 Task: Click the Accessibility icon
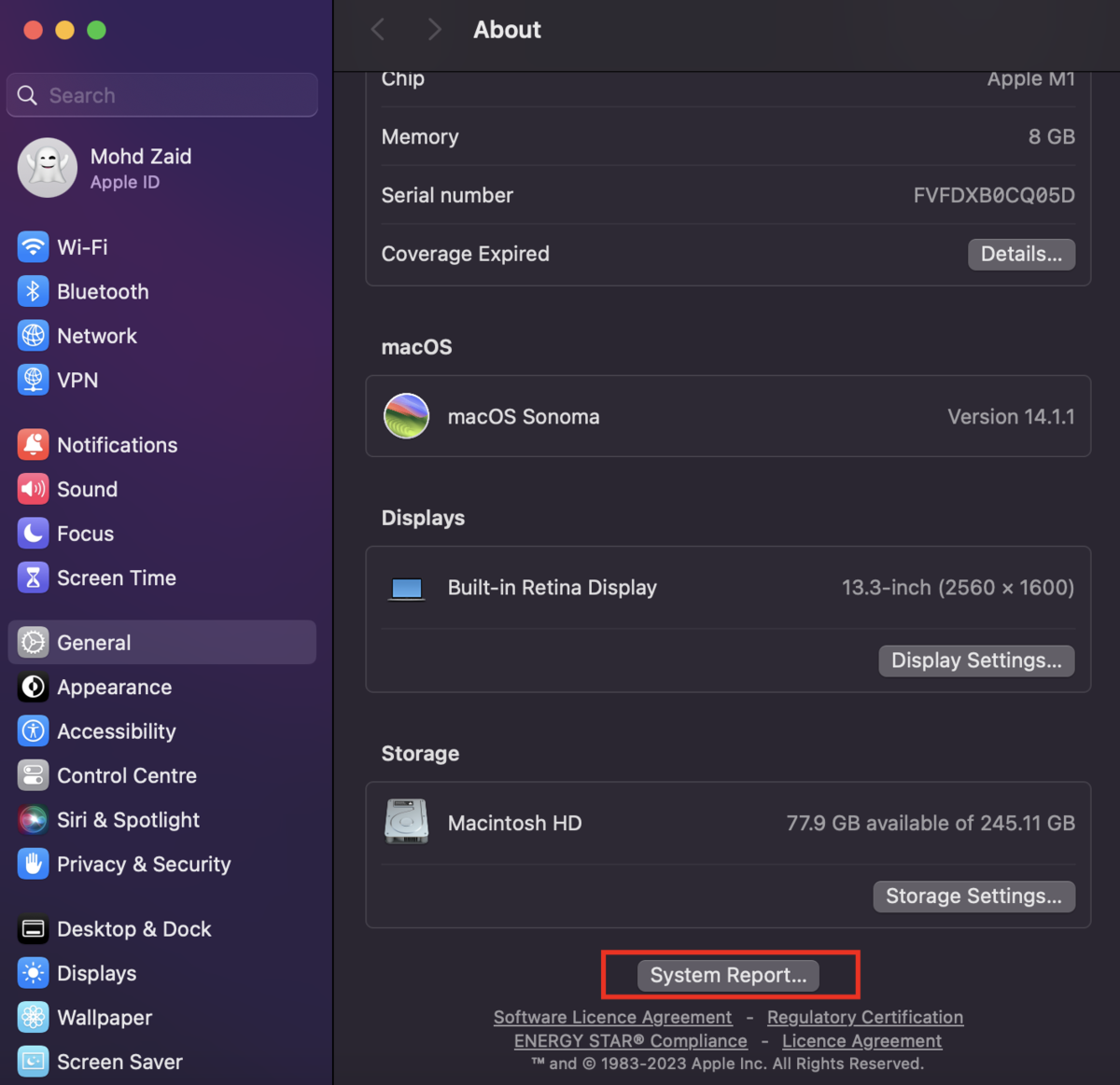tap(33, 731)
